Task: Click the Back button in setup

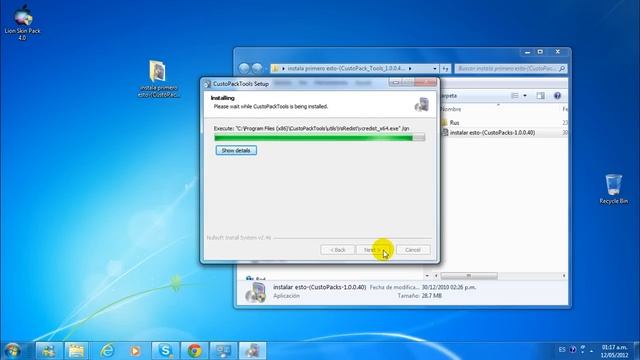Action: pyautogui.click(x=338, y=250)
